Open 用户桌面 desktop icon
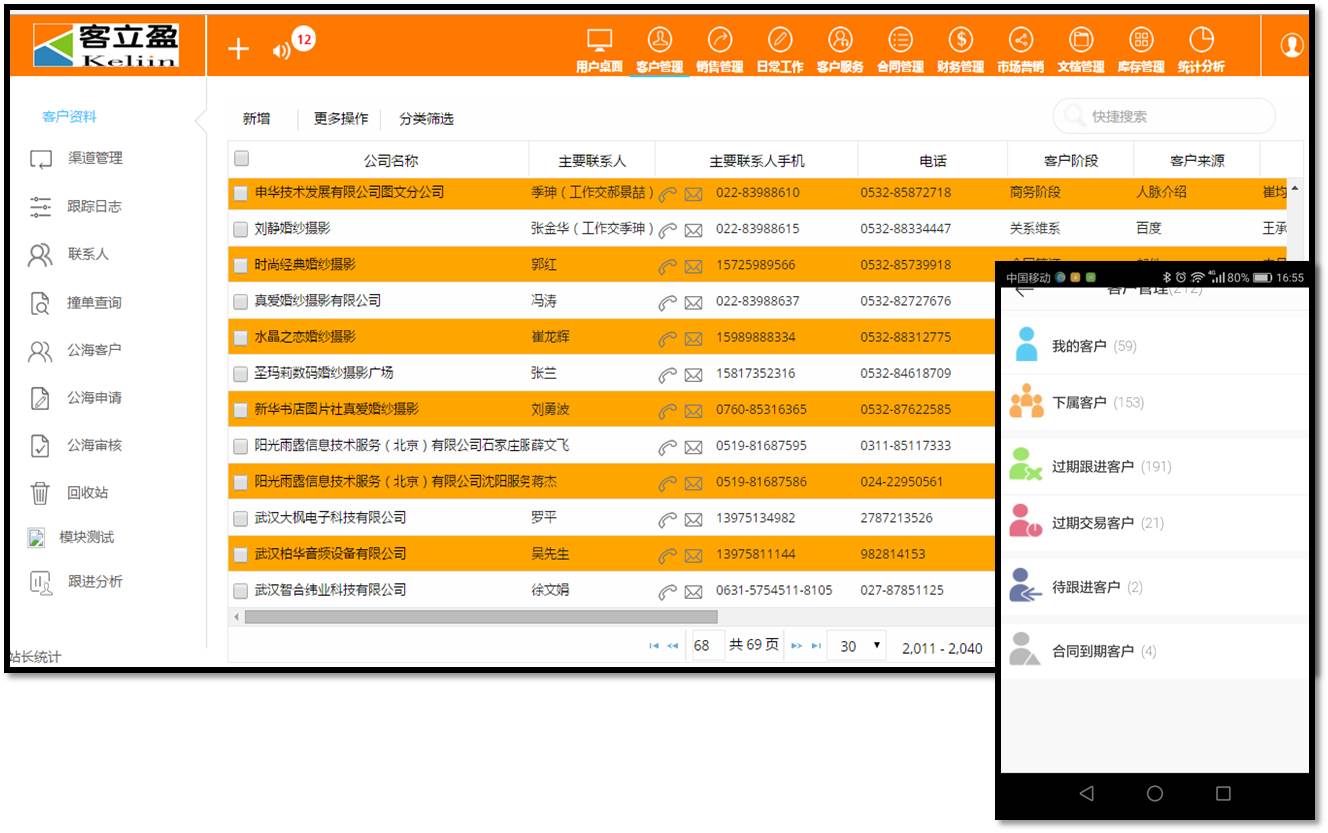 599,49
